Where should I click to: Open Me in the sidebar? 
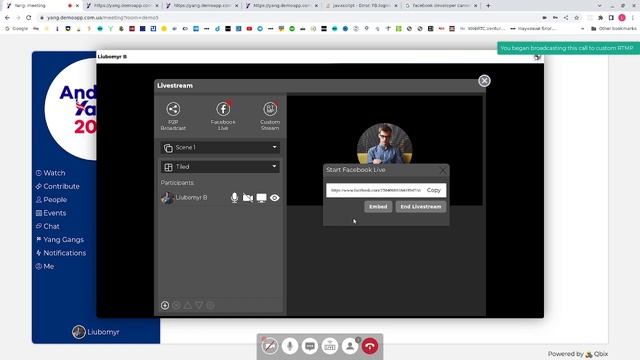(x=45, y=266)
